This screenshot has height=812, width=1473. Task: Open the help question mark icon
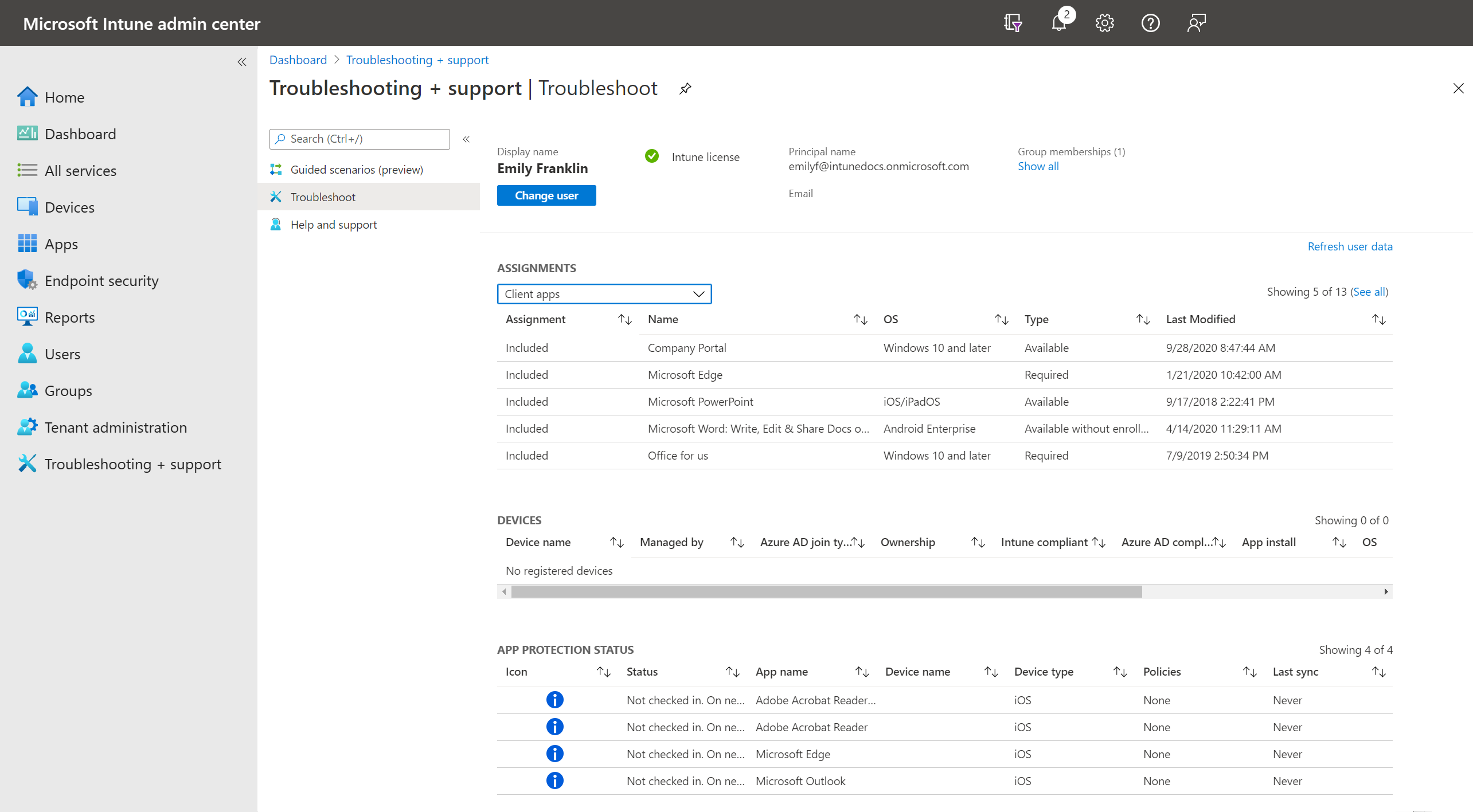(1151, 23)
